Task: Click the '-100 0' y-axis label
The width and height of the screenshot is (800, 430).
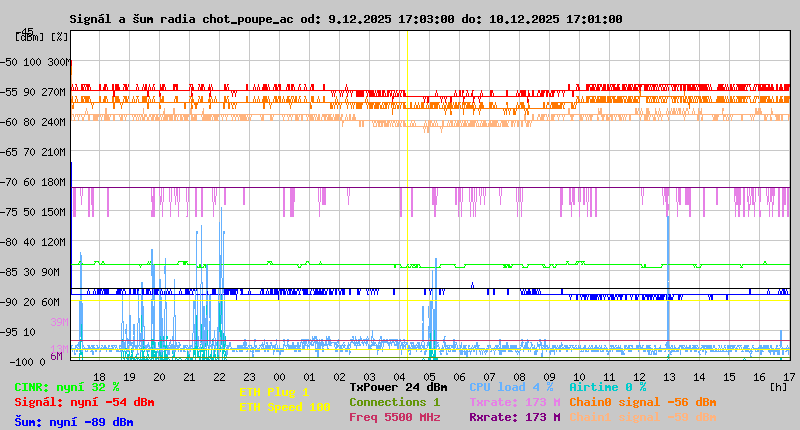Action: pyautogui.click(x=27, y=362)
